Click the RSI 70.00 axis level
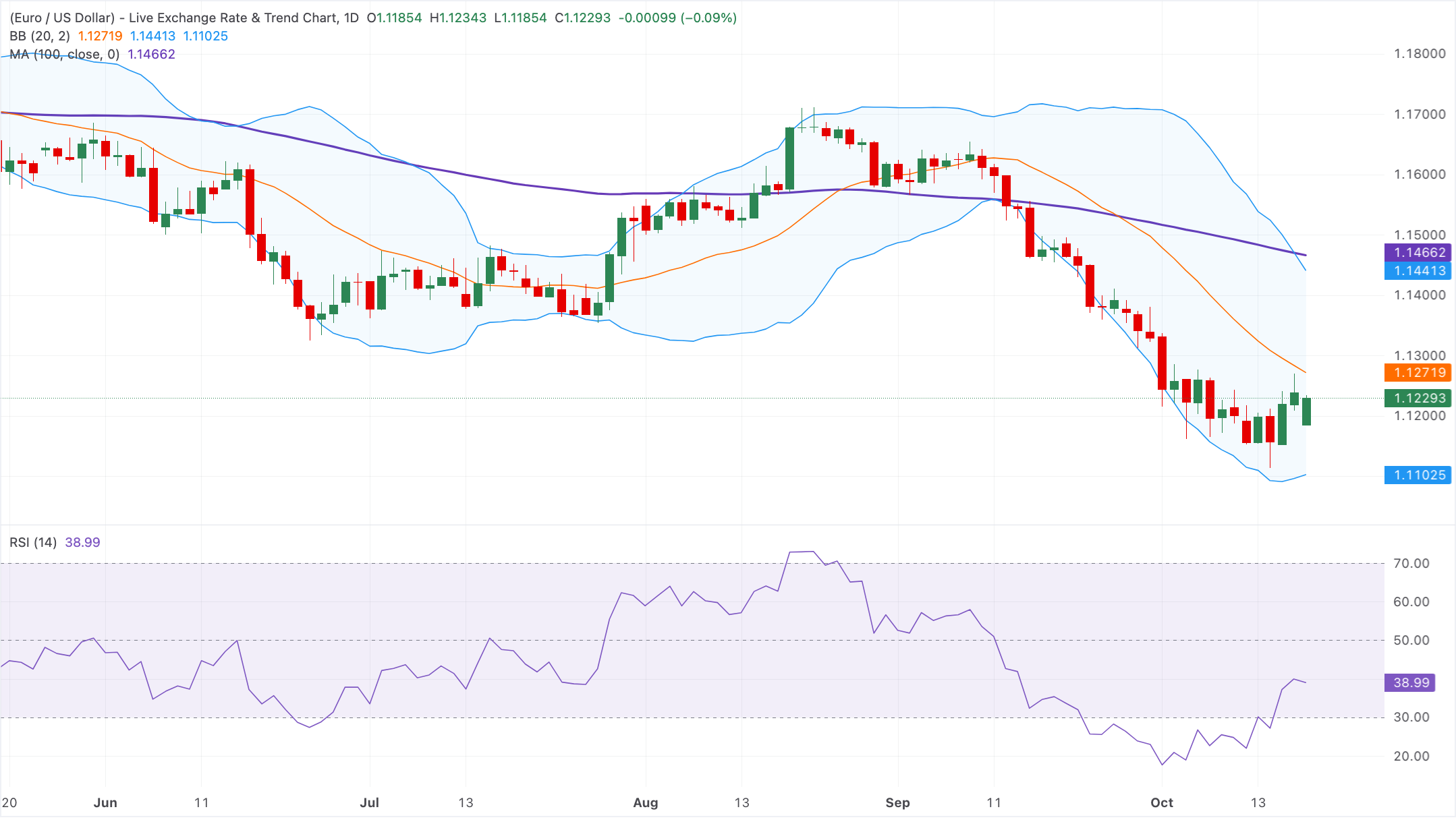This screenshot has height=824, width=1456. pos(1411,563)
